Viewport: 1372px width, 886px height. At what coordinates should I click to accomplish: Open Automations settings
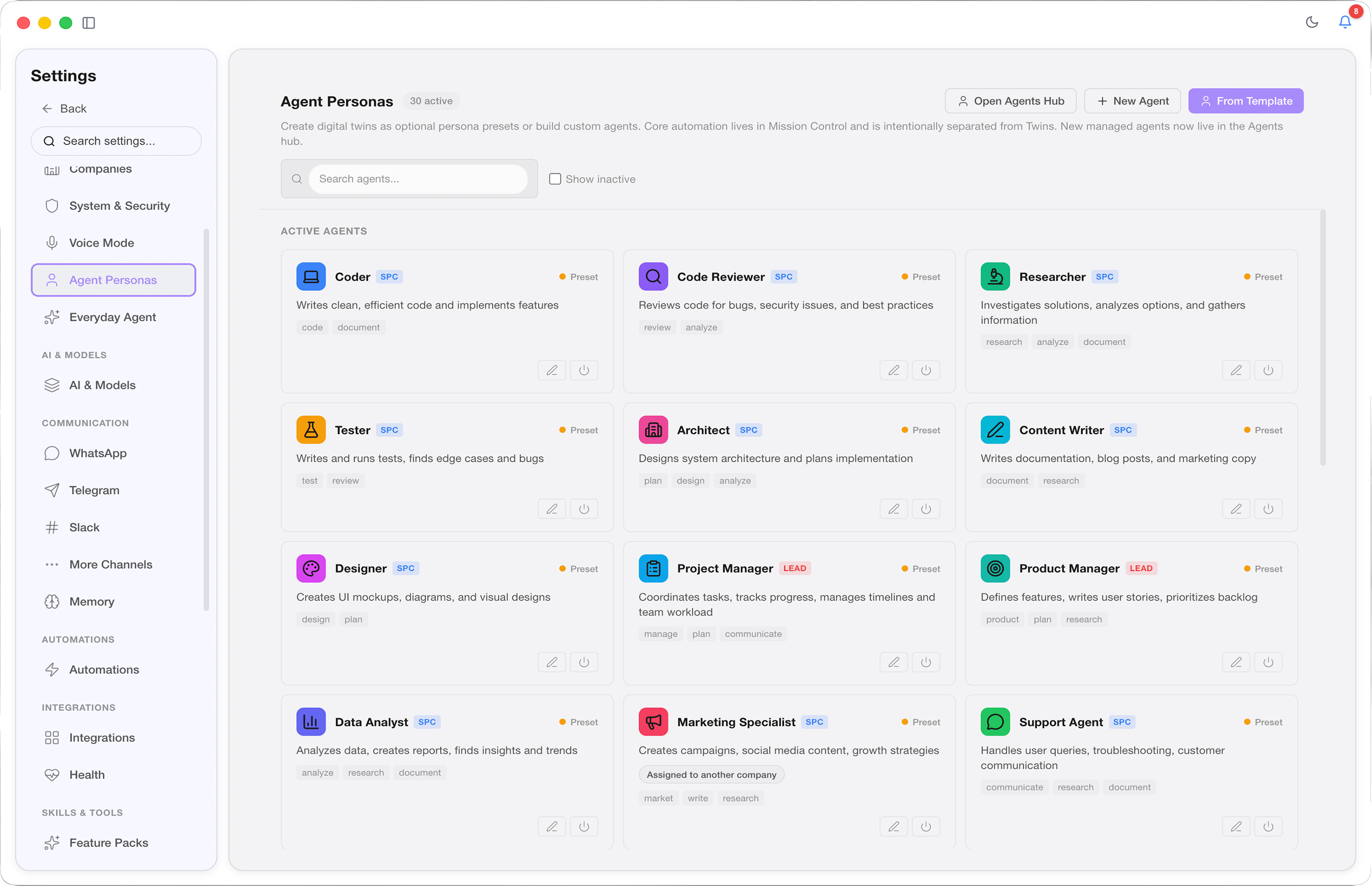pyautogui.click(x=113, y=670)
